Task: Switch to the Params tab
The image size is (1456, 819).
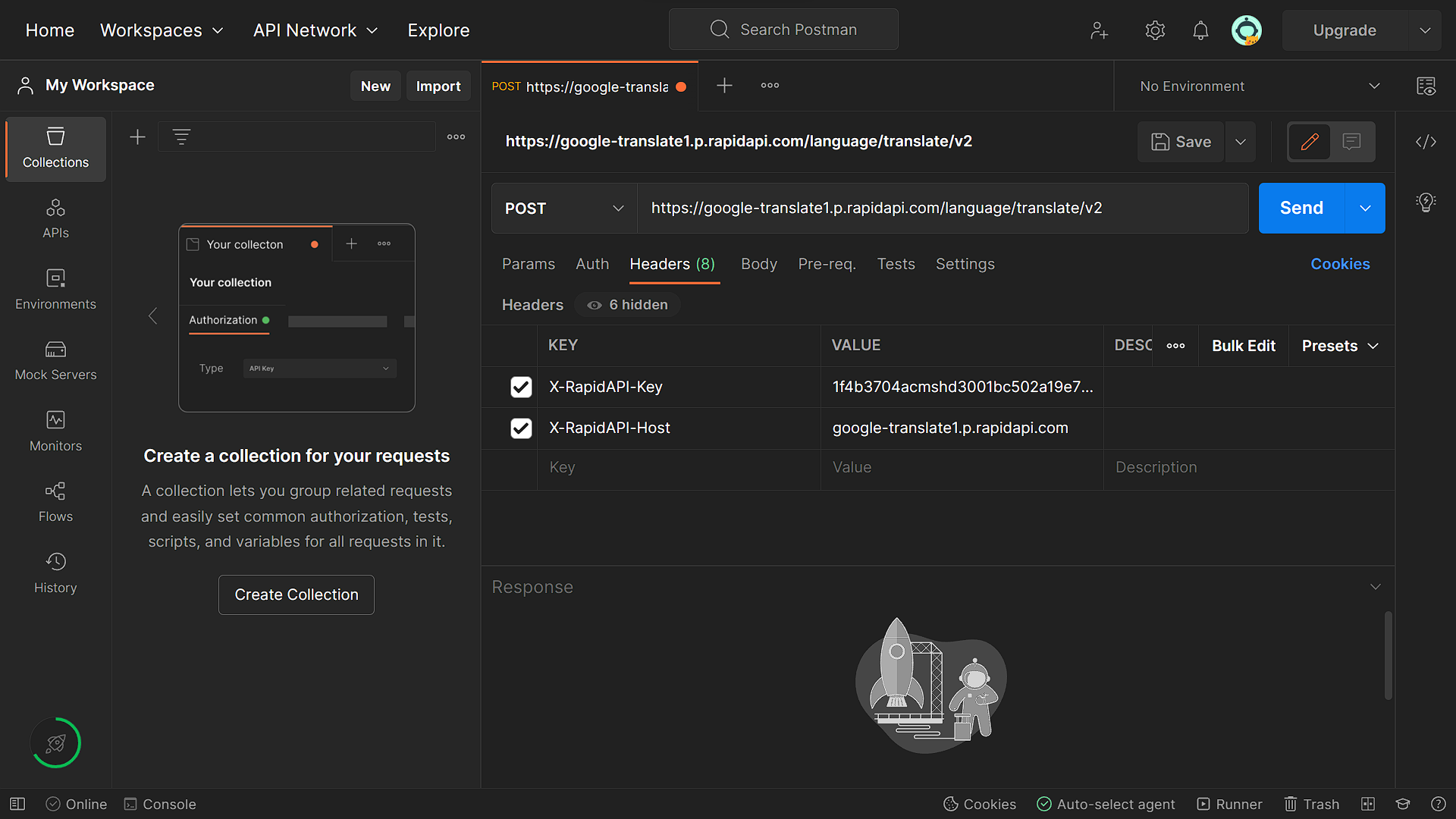Action: [529, 264]
